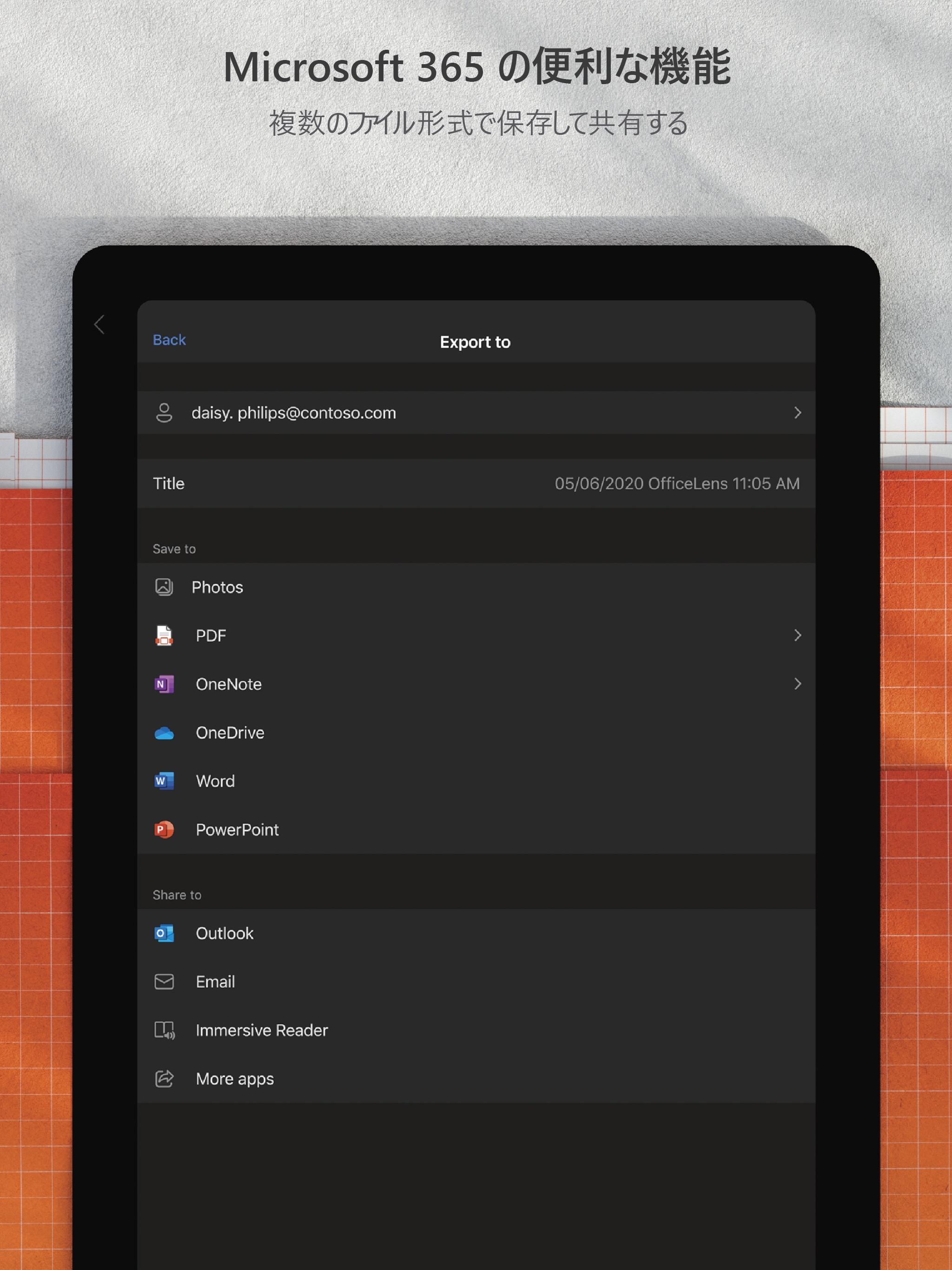The height and width of the screenshot is (1270, 952).
Task: Tap the More apps share icon
Action: (164, 1079)
